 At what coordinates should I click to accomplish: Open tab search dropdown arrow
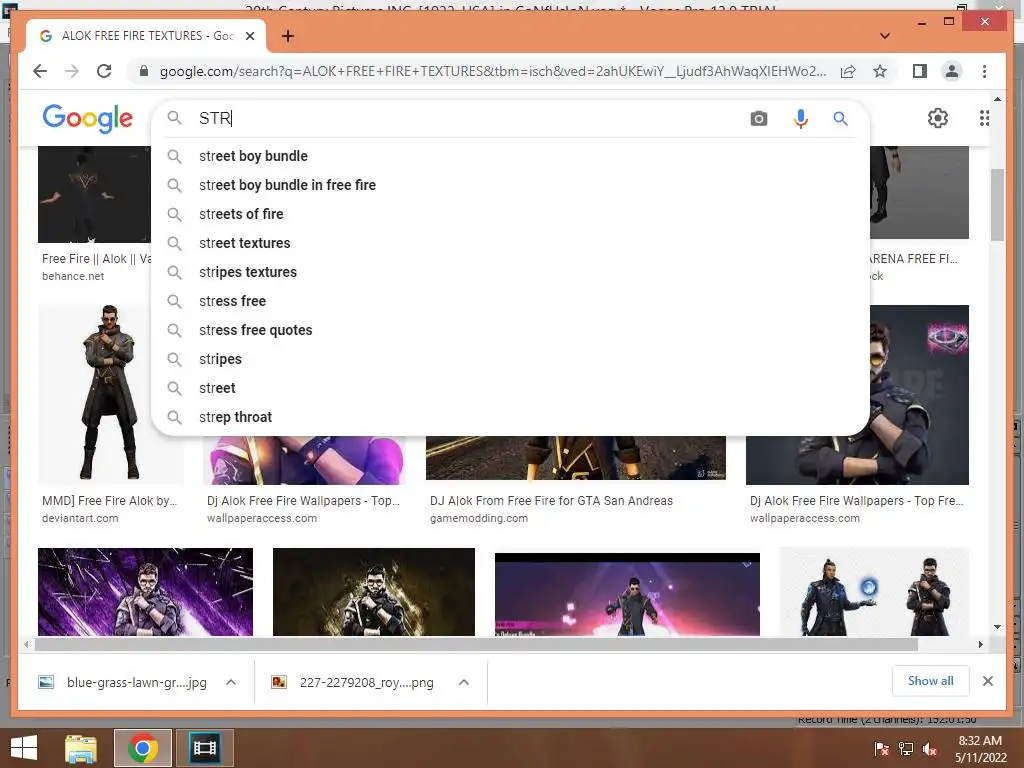click(885, 36)
